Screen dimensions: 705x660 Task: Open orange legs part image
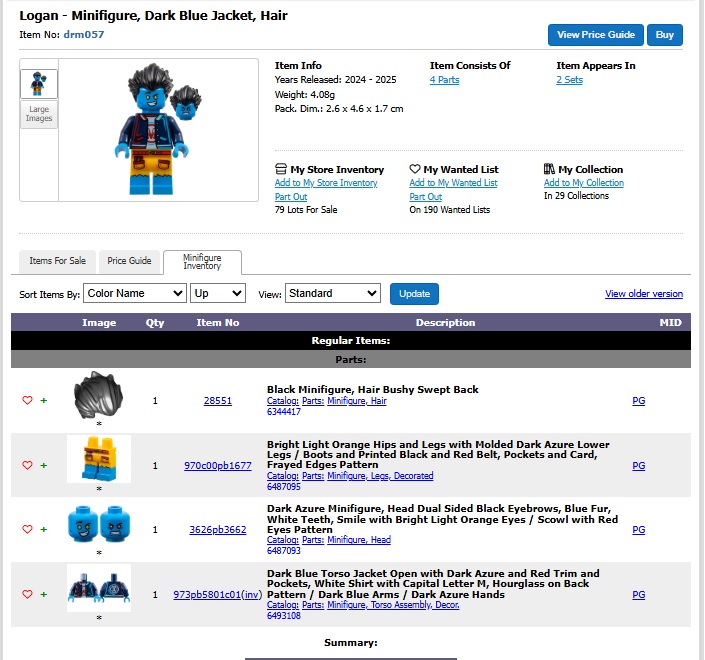point(99,459)
